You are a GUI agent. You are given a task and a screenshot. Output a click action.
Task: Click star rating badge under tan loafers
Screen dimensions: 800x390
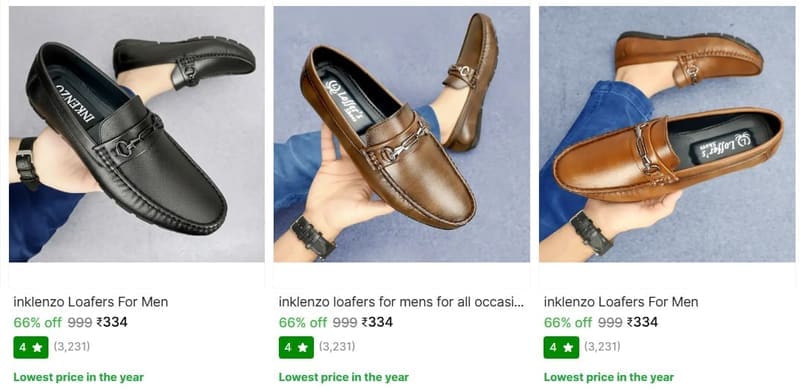[561, 347]
